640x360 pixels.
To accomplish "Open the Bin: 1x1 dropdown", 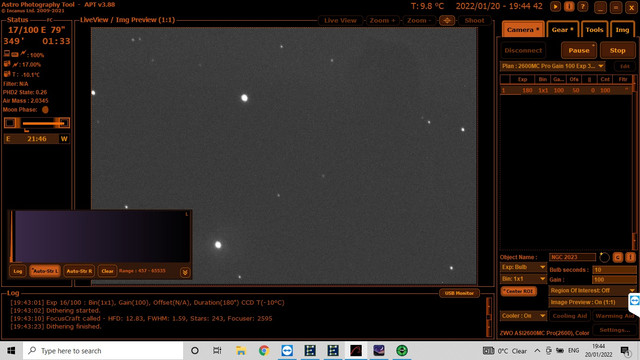I will point(523,279).
